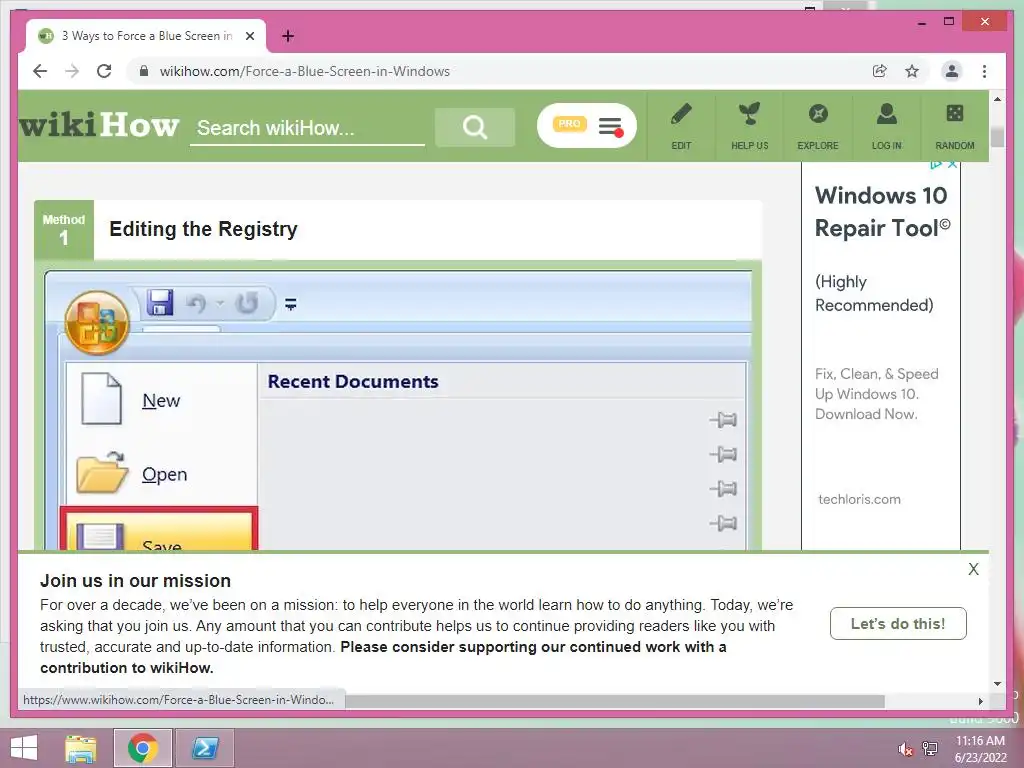Focus the Search wikiHow field
Image resolution: width=1024 pixels, height=768 pixels.
tap(307, 128)
